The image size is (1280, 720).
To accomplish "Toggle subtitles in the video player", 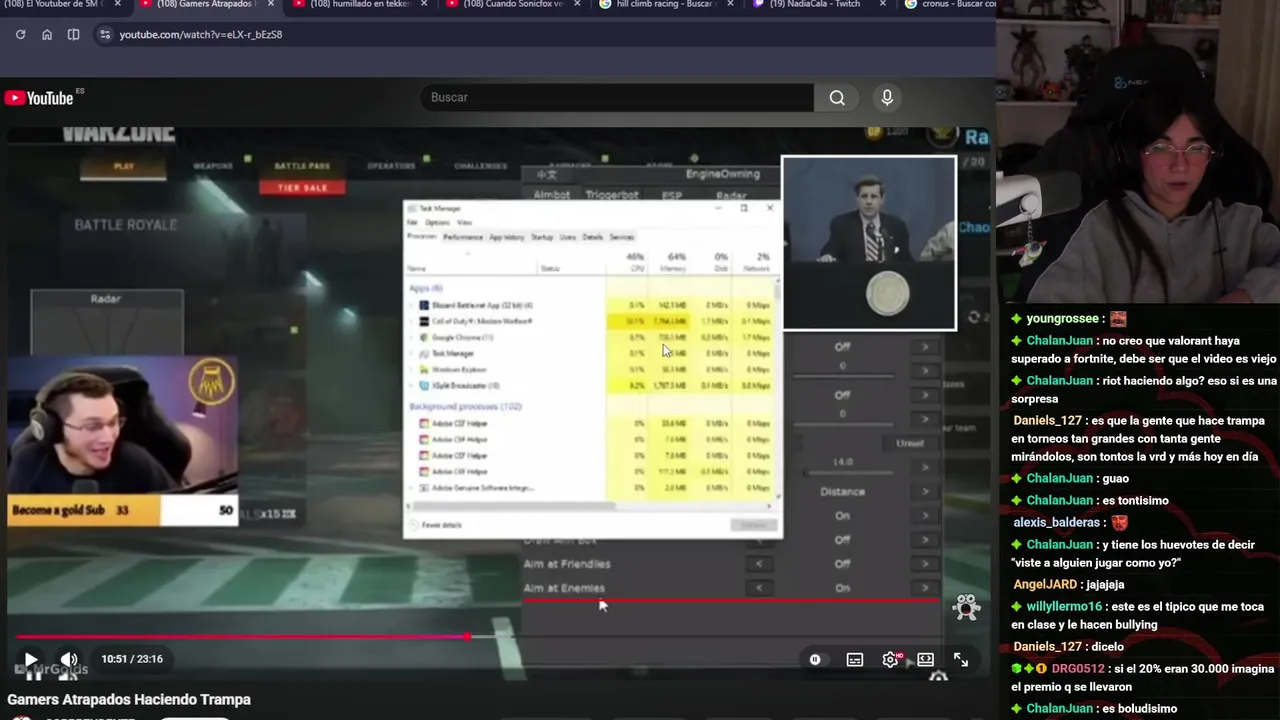I will click(x=855, y=659).
